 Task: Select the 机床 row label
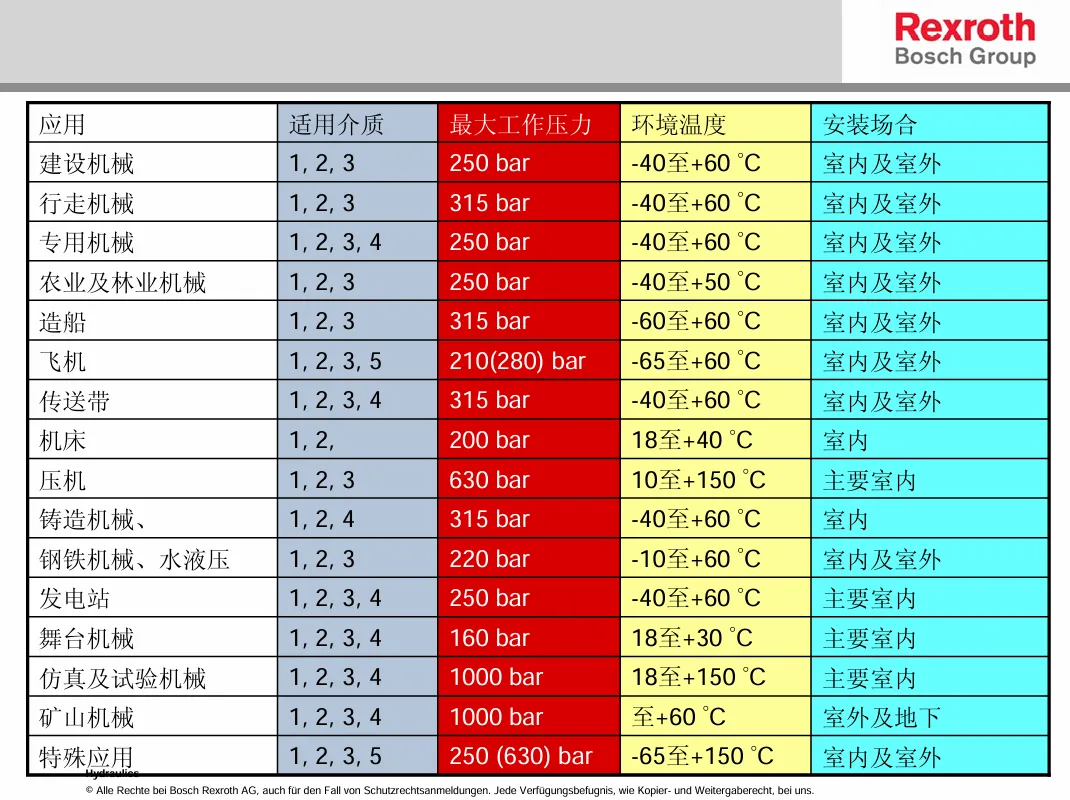(x=62, y=441)
